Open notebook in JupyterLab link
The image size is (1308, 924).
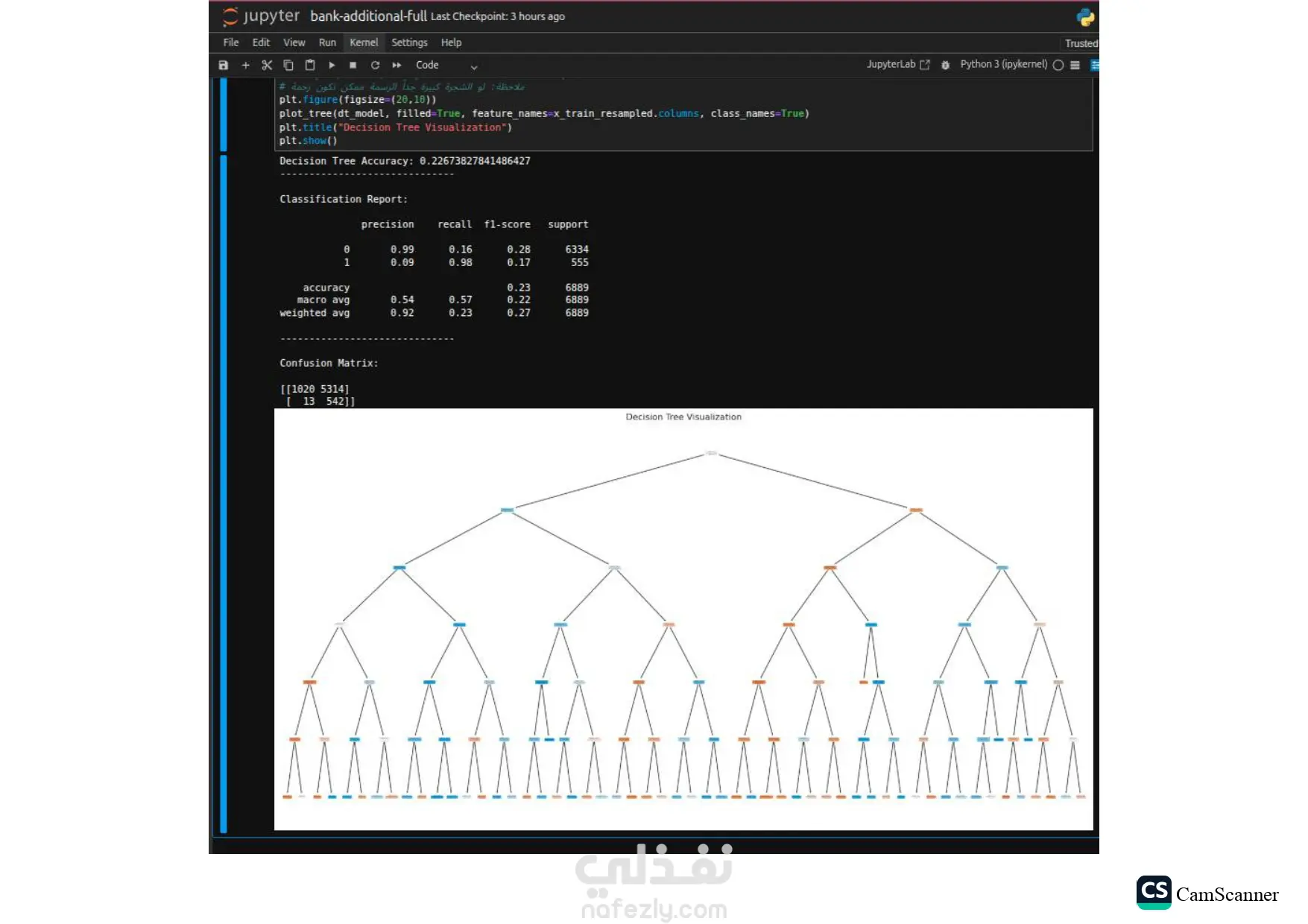click(x=898, y=65)
